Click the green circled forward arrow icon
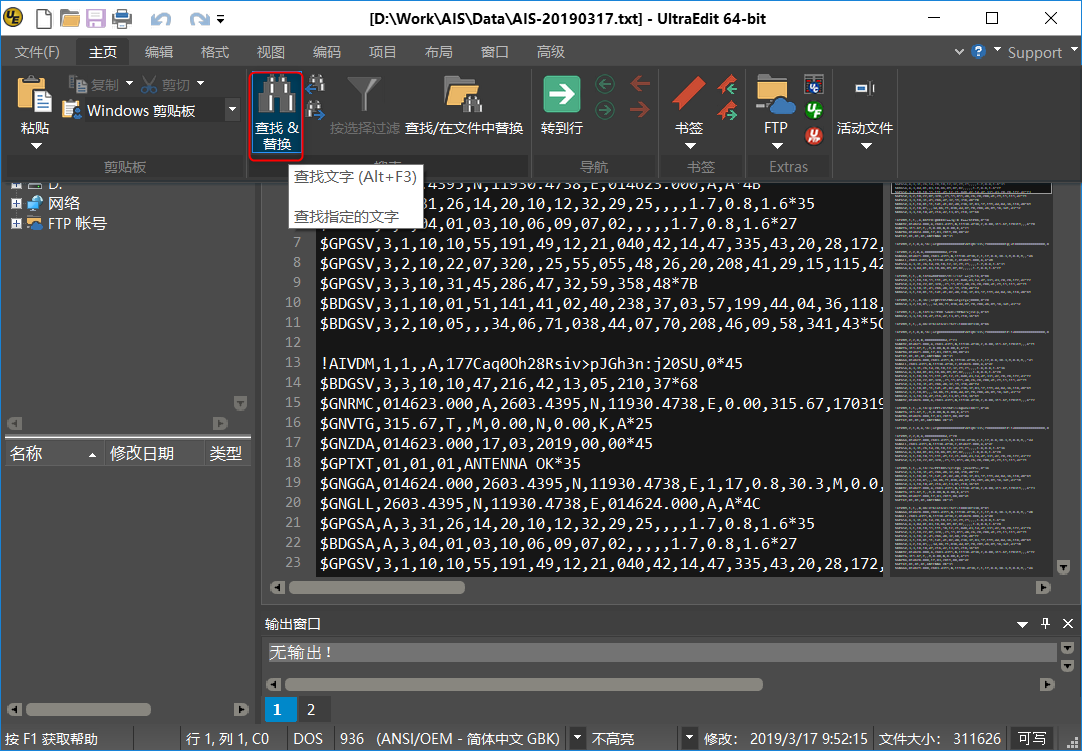The height and width of the screenshot is (751, 1082). pyautogui.click(x=605, y=109)
